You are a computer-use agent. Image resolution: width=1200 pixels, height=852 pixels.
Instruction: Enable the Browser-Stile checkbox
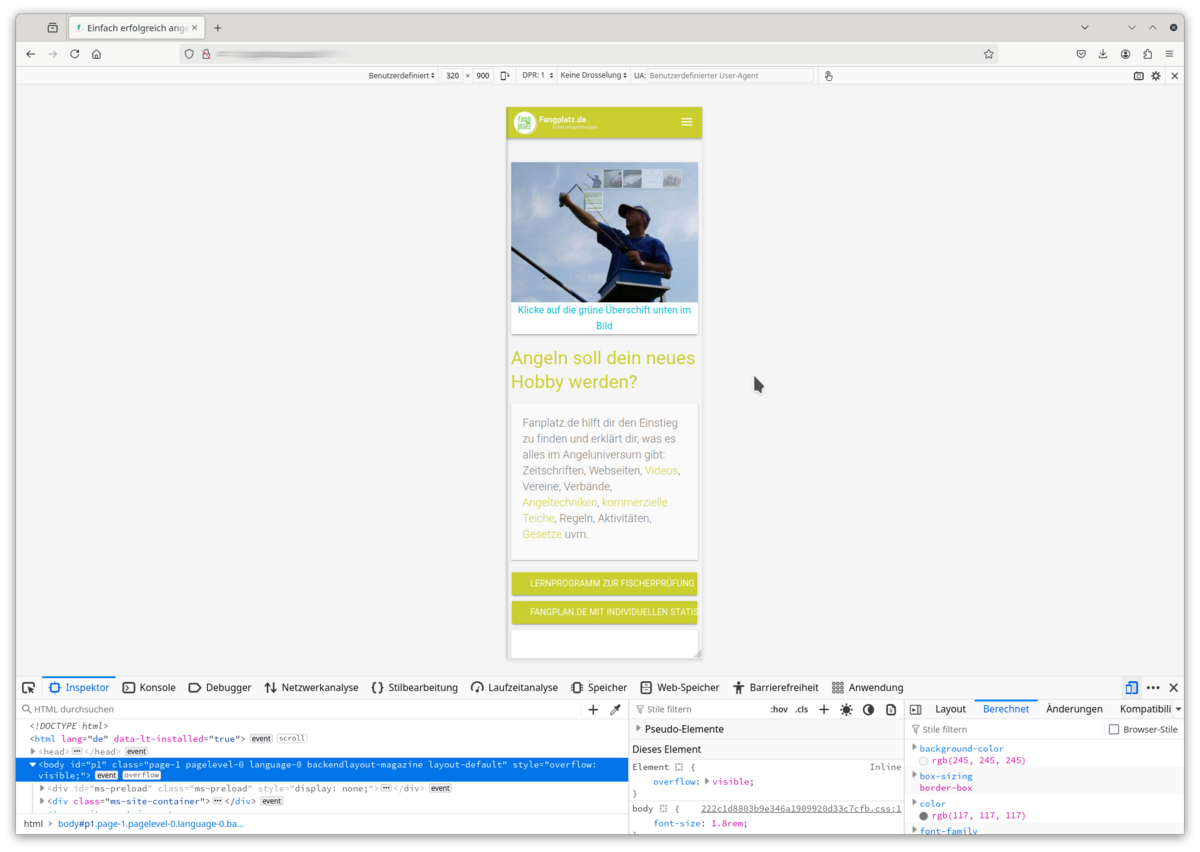coord(1114,730)
